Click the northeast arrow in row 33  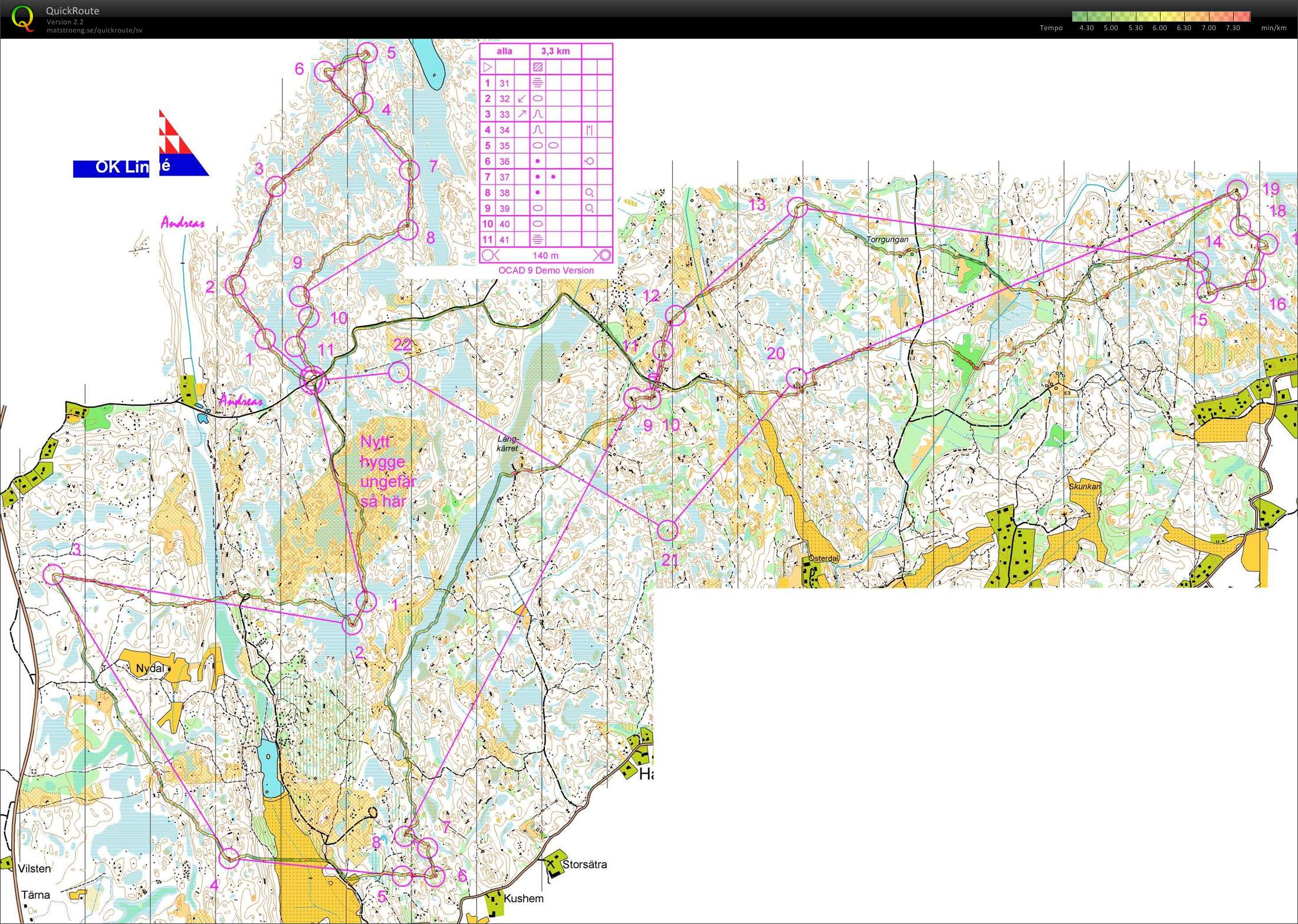(522, 114)
